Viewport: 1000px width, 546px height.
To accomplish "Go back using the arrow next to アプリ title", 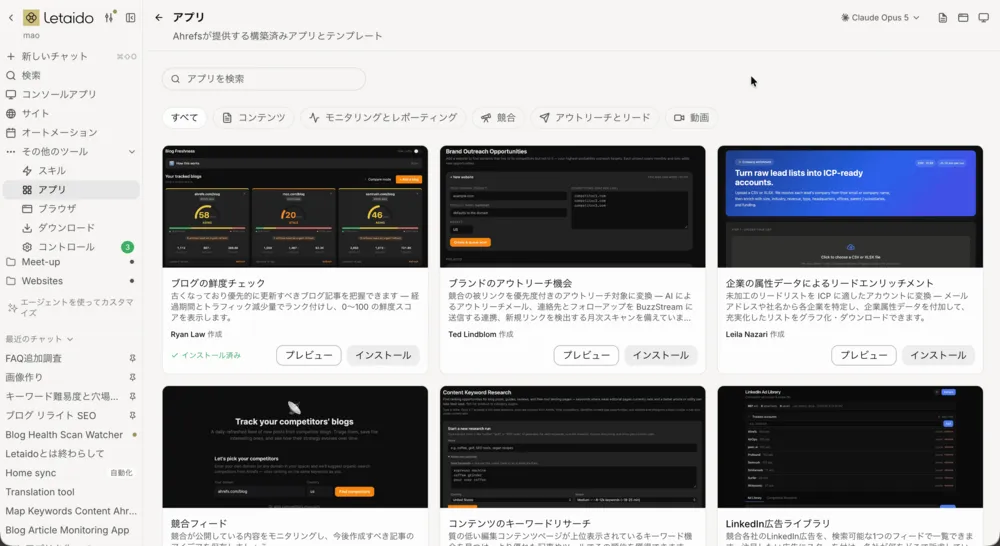I will click(x=159, y=18).
